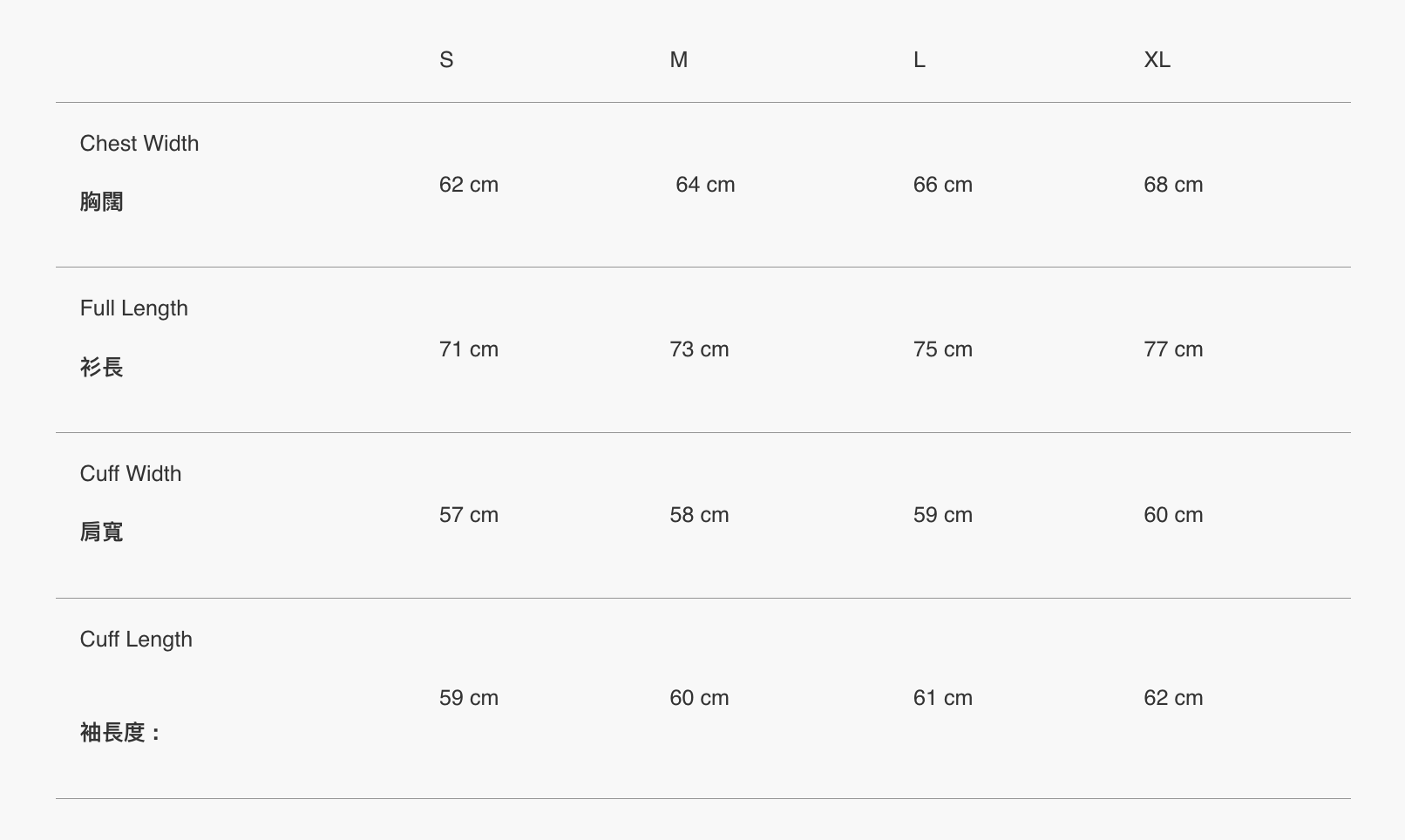Click the 75 cm full length cell
Screen dimensions: 1405x840
point(943,349)
